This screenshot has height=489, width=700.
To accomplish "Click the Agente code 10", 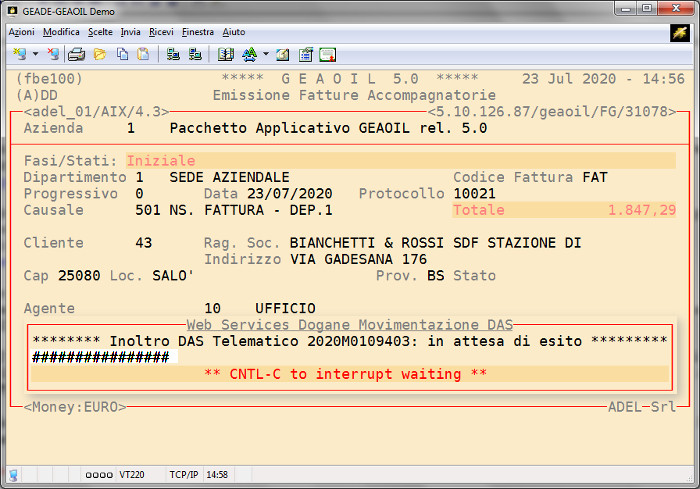I will 212,308.
